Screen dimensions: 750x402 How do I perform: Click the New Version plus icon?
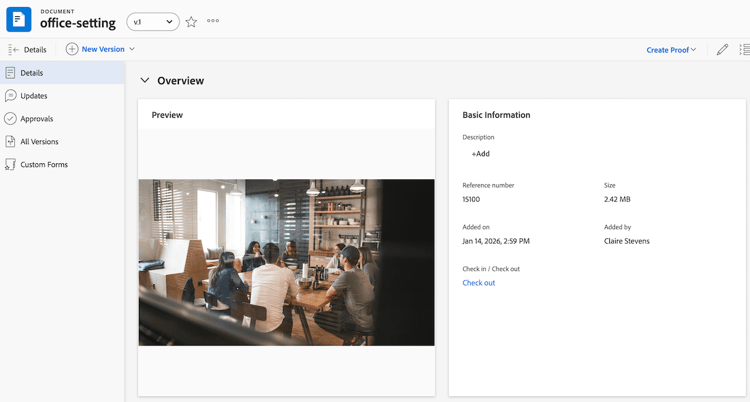(72, 49)
